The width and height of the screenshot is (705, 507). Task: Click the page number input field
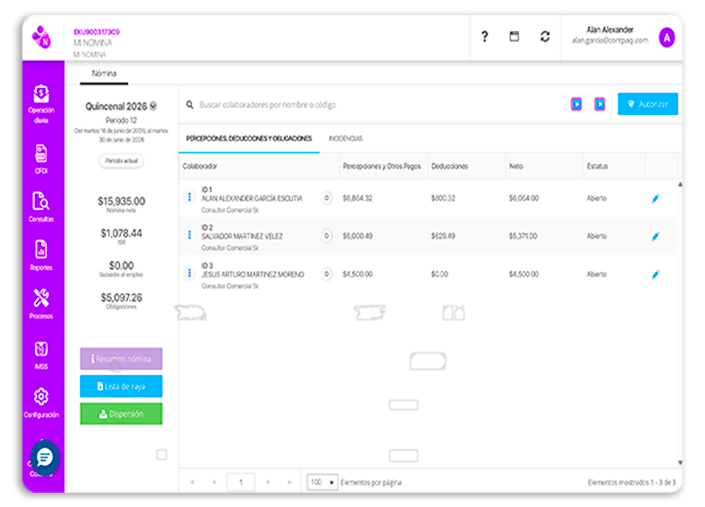[x=241, y=482]
